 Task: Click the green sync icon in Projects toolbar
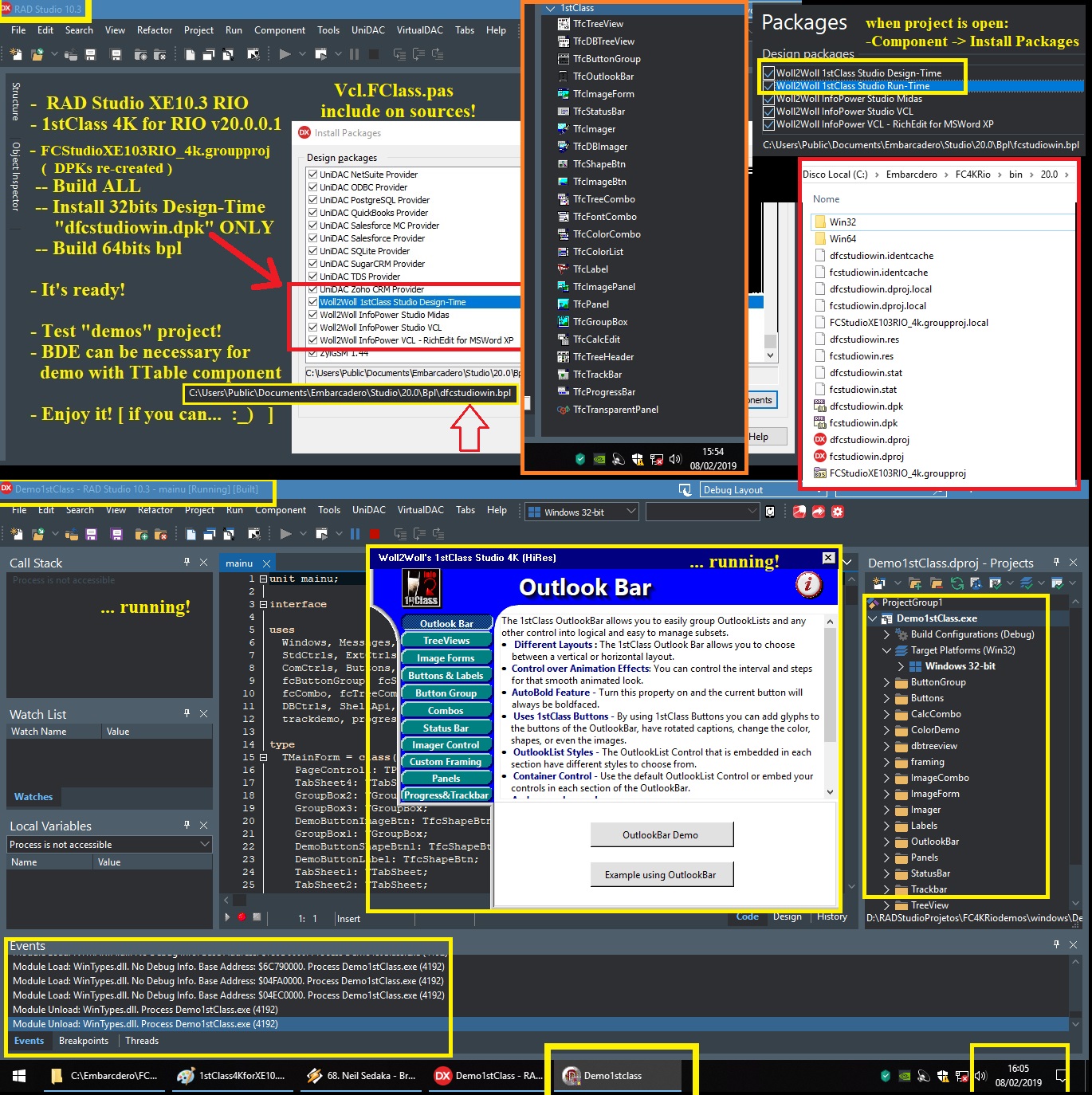pos(956,583)
